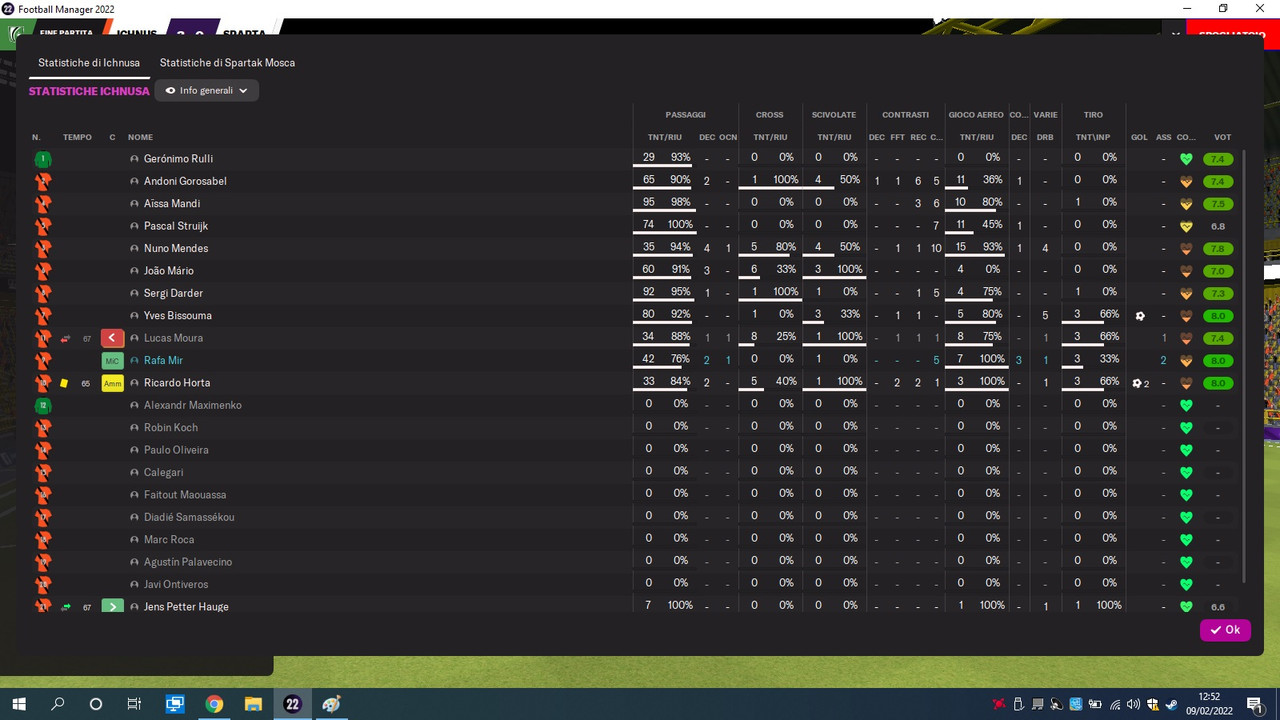
Task: Click Yves Bissouma's 8.0 rating badge
Action: coord(1218,316)
